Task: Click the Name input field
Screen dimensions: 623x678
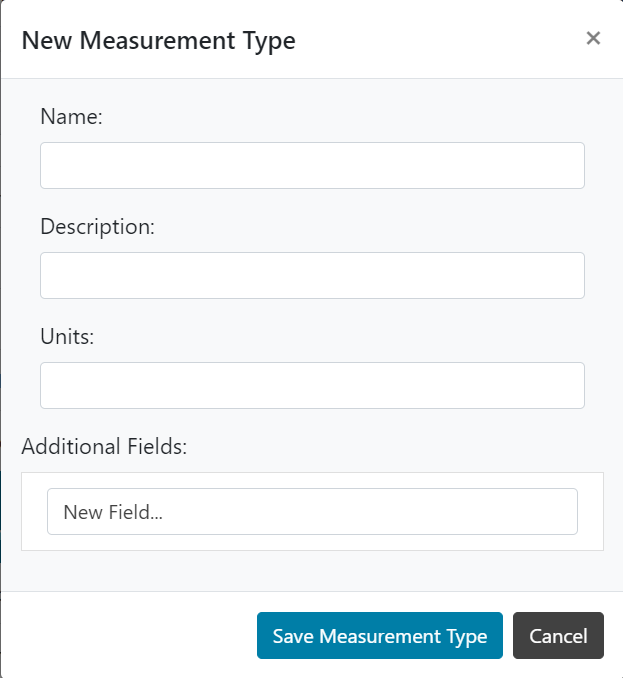Action: coord(312,165)
